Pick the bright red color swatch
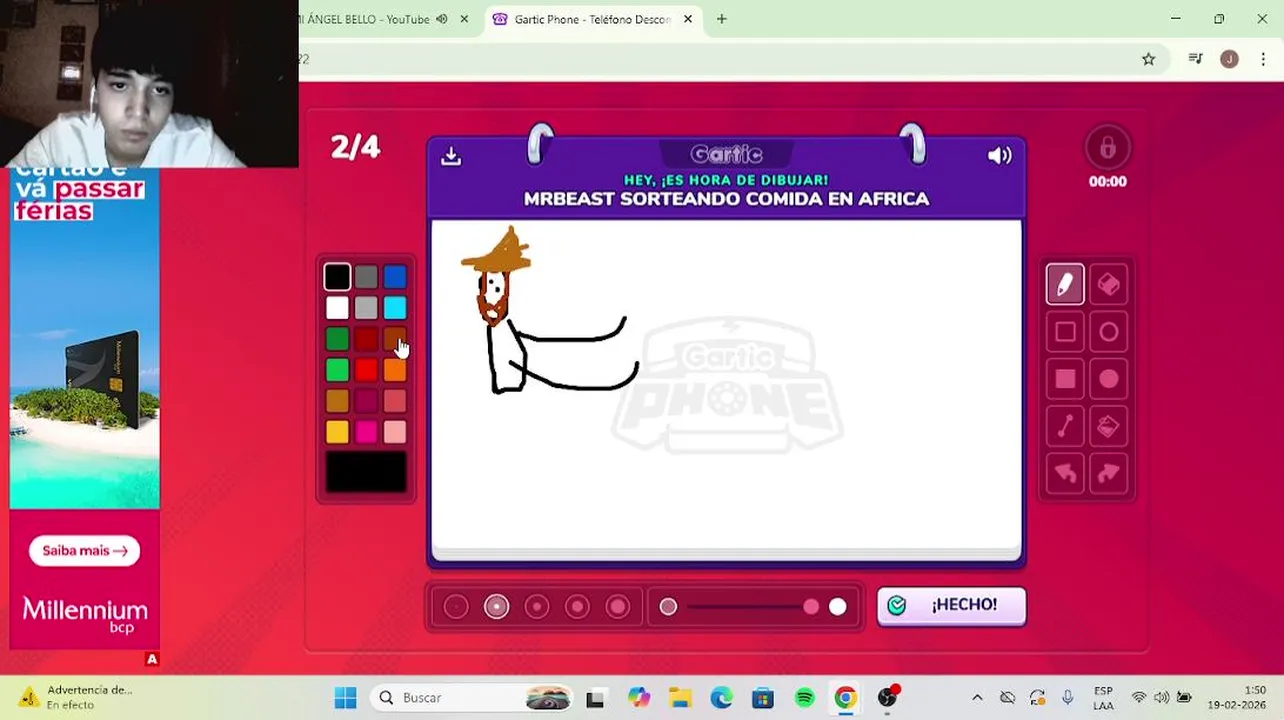The width and height of the screenshot is (1284, 720). 366,370
